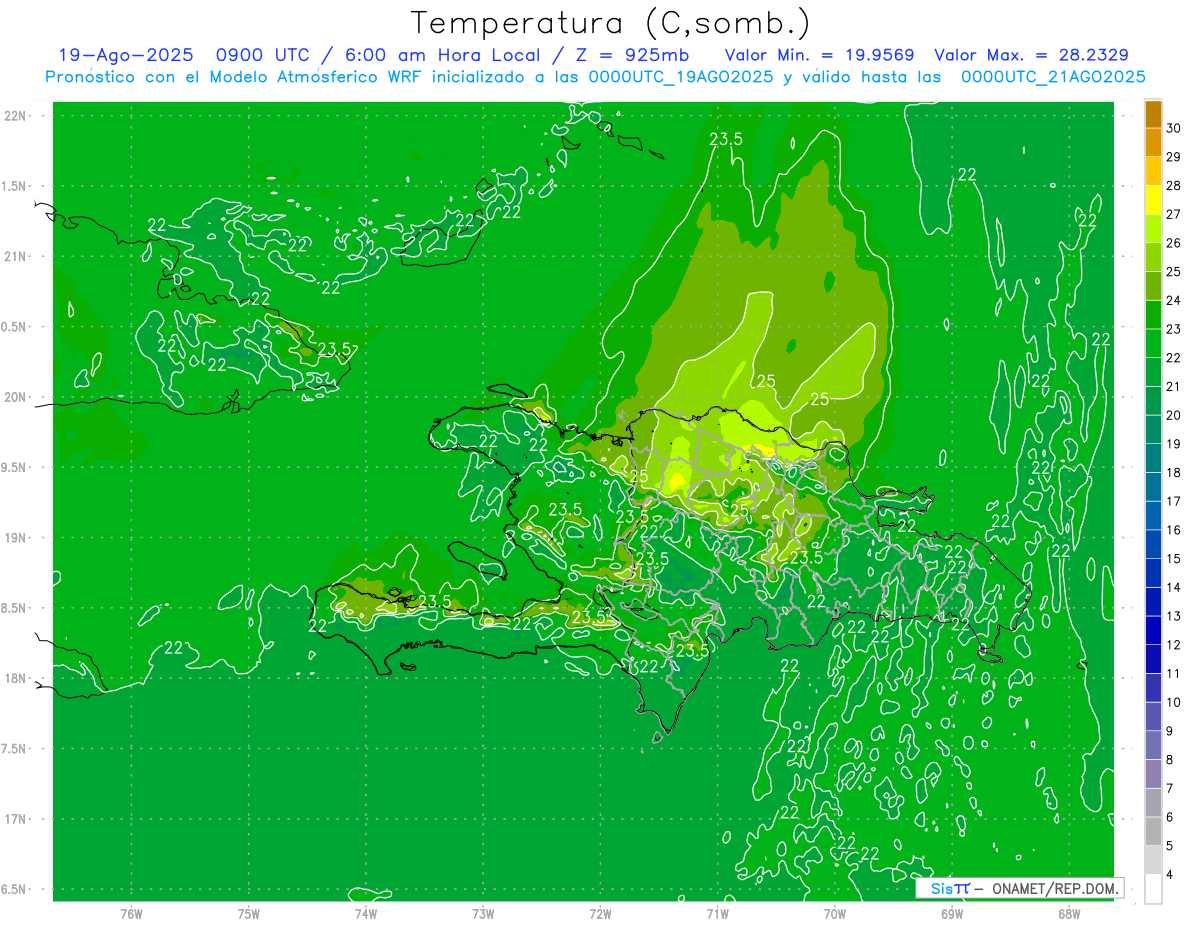Click the '19N' latitude axis label
Screen dimensions: 1200x927
(17, 538)
